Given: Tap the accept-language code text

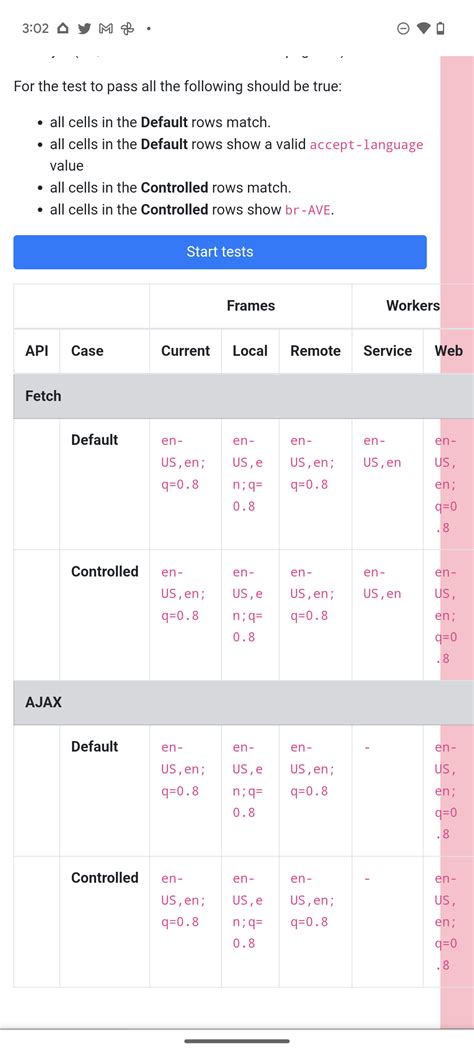Looking at the screenshot, I should click(x=367, y=144).
